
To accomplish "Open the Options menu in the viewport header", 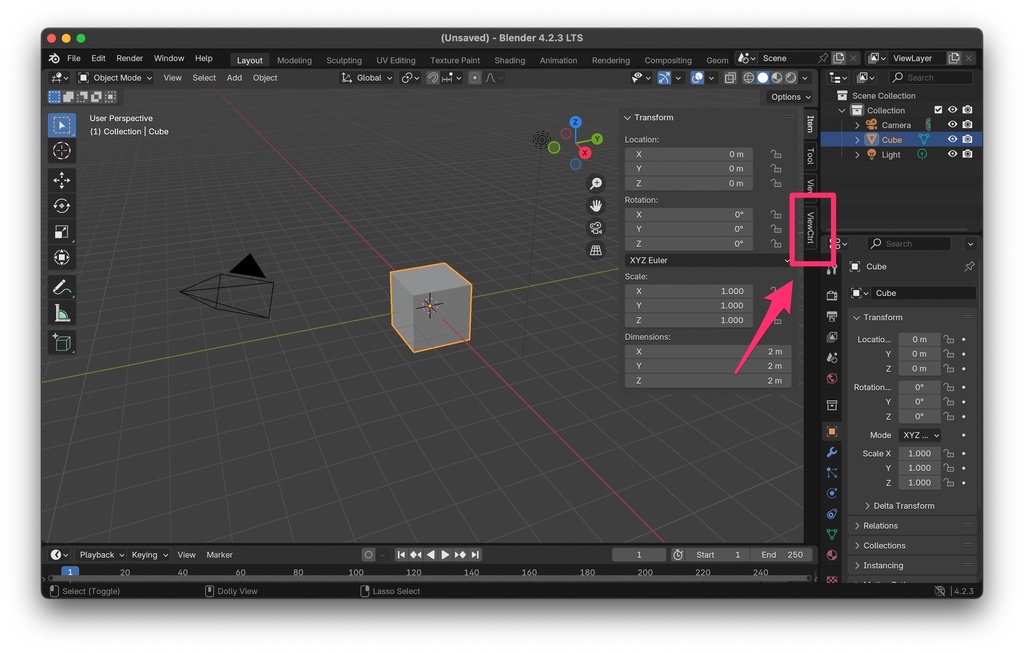I will [789, 96].
